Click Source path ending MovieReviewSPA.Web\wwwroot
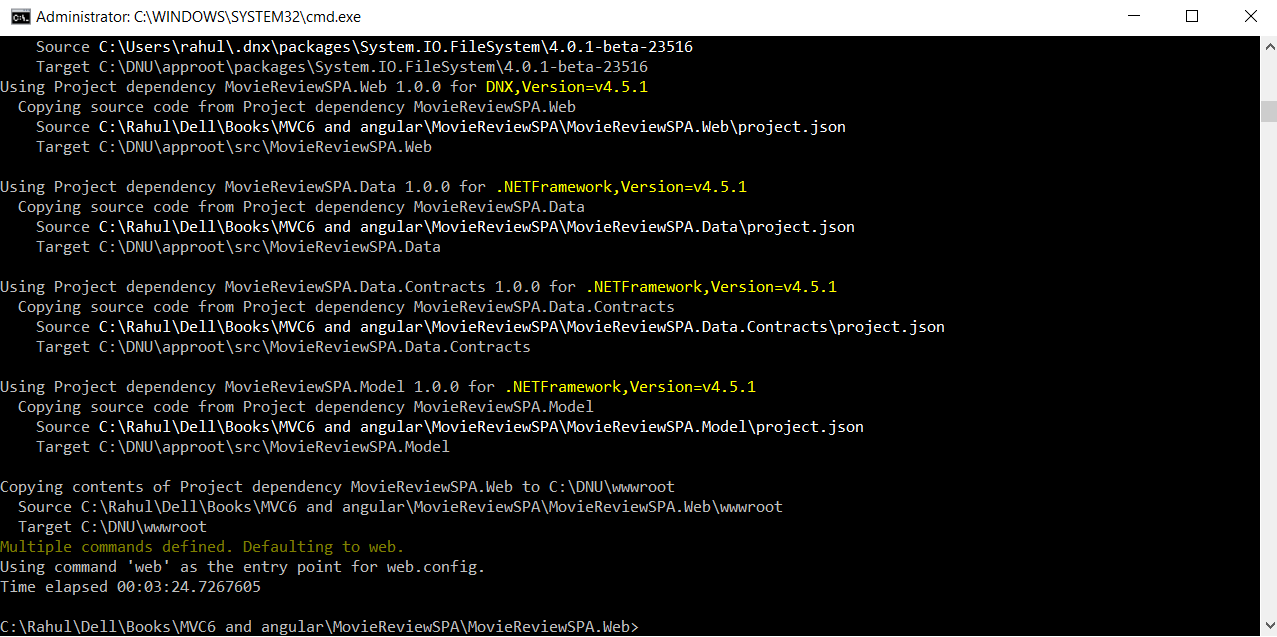Screen dimensions: 1277x637 click(x=400, y=507)
